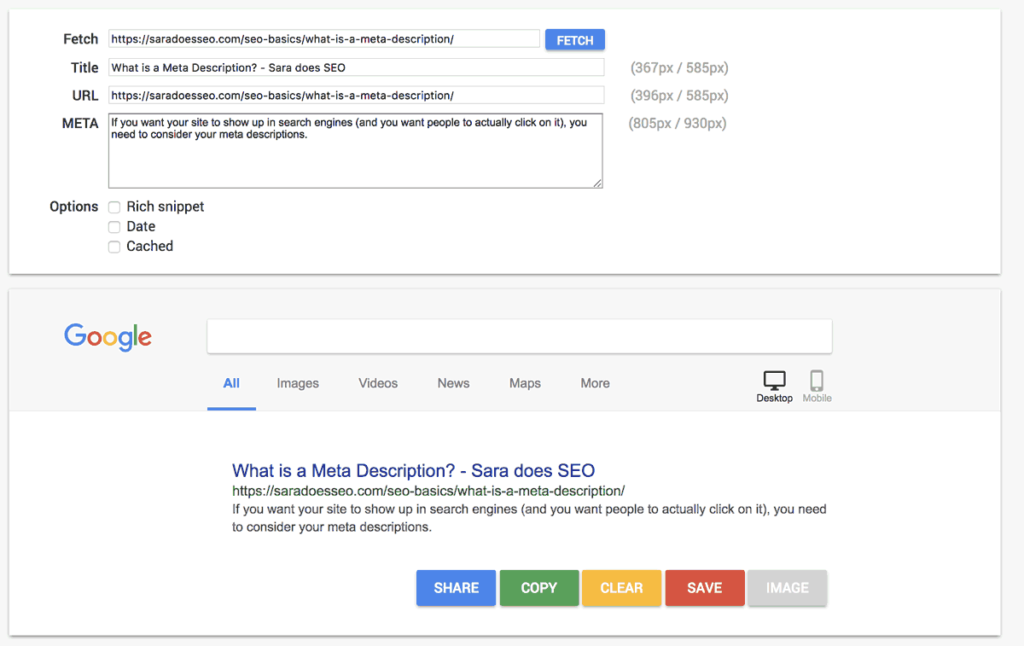Viewport: 1024px width, 646px height.
Task: Click the grey IMAGE button
Action: pyautogui.click(x=787, y=588)
